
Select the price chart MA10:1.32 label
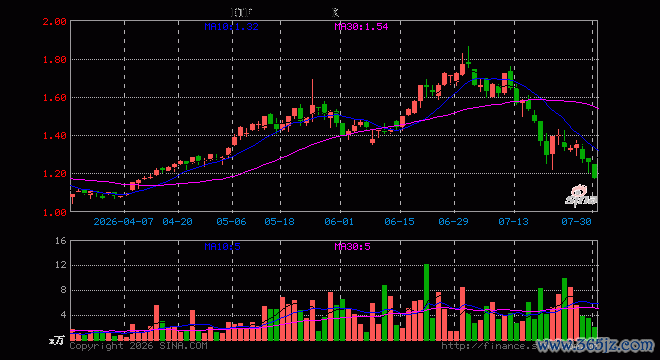click(x=232, y=27)
